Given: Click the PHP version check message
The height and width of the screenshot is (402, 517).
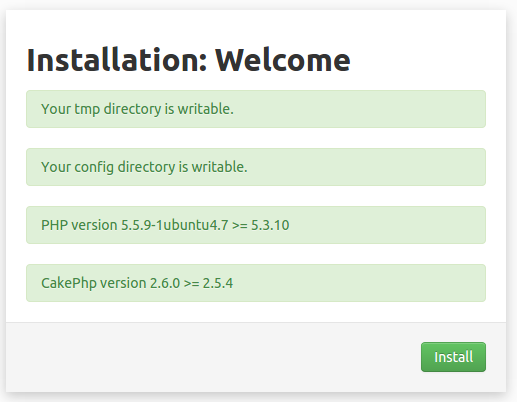Looking at the screenshot, I should coord(256,225).
